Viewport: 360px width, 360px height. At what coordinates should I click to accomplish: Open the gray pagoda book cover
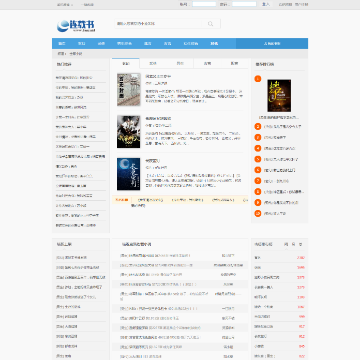click(x=129, y=90)
